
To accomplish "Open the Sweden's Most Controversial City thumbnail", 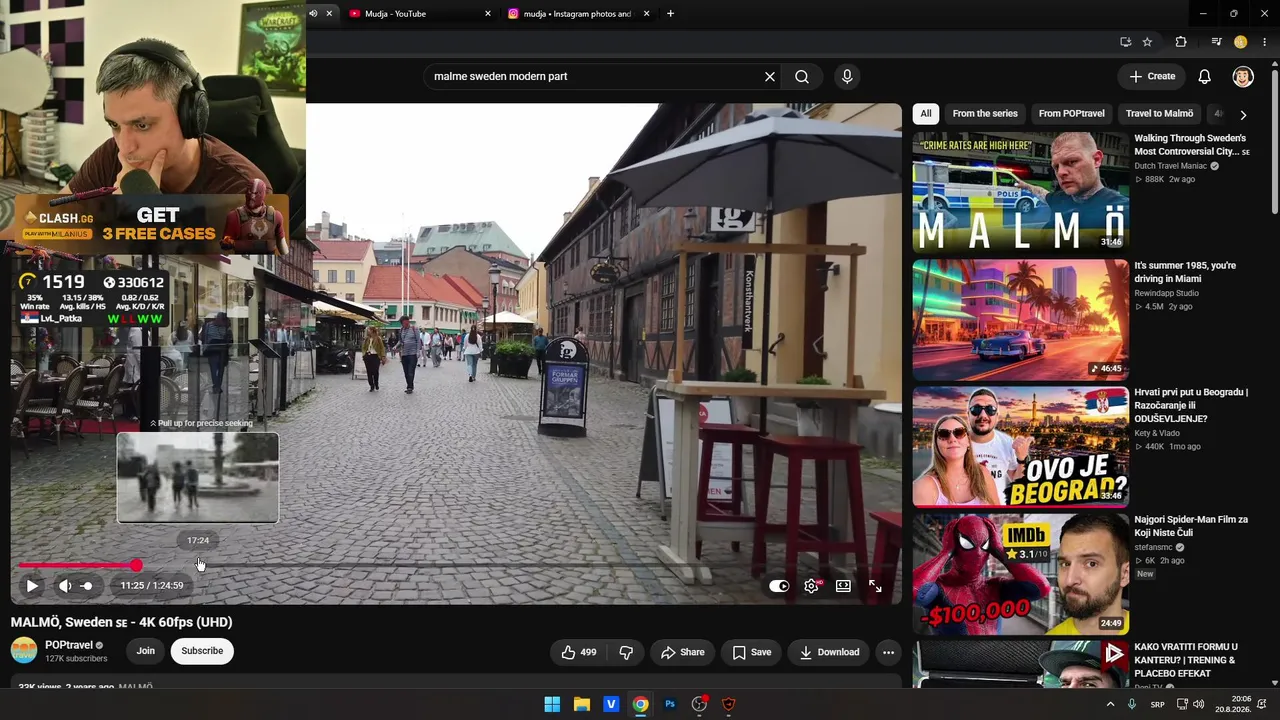I will pyautogui.click(x=1020, y=192).
